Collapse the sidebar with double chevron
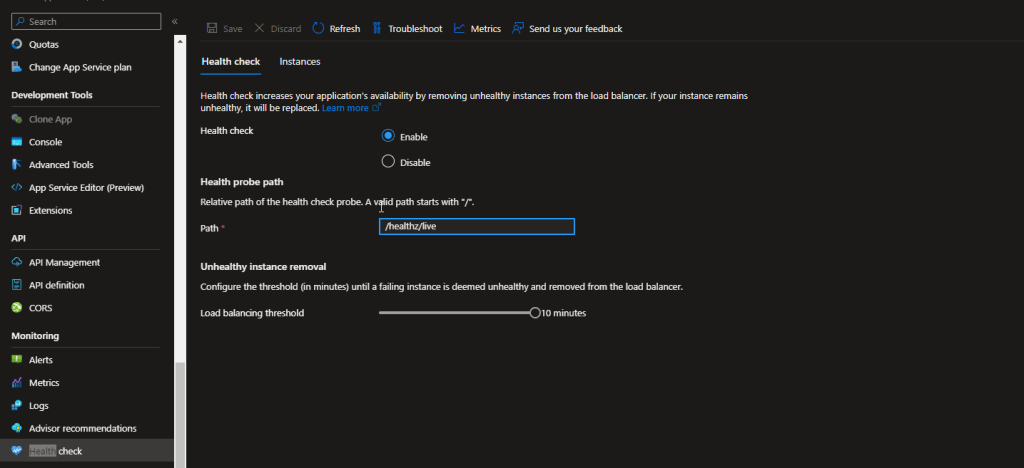Viewport: 1024px width, 468px height. (175, 21)
